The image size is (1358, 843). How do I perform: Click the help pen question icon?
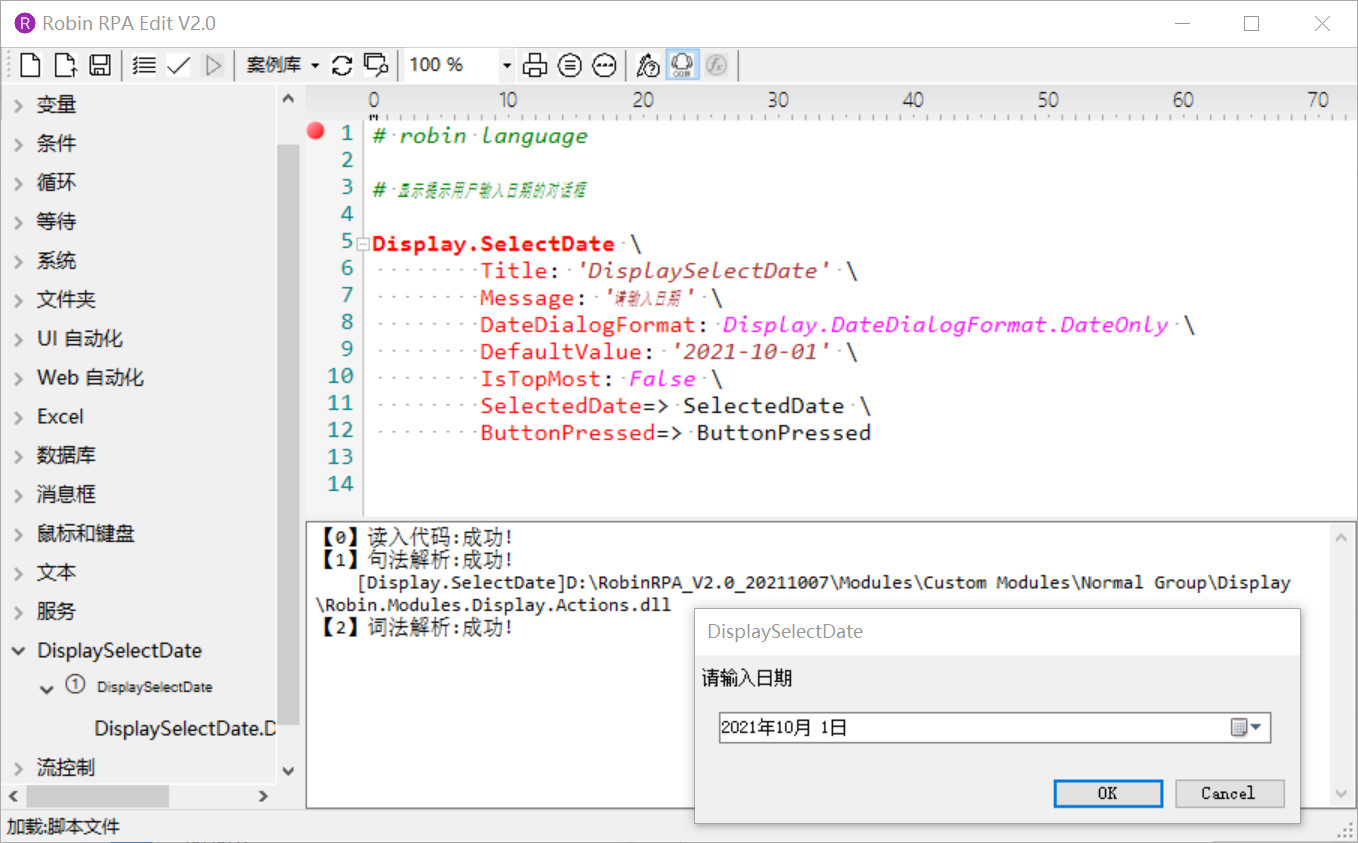tap(648, 66)
